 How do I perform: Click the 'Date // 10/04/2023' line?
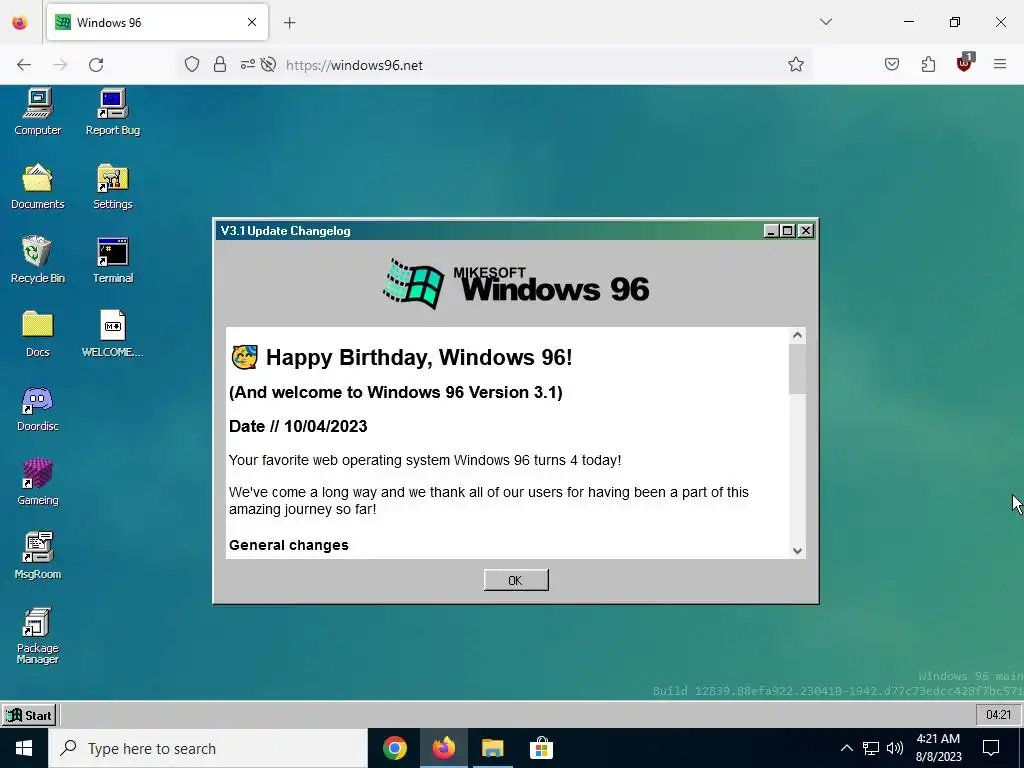[x=298, y=426]
